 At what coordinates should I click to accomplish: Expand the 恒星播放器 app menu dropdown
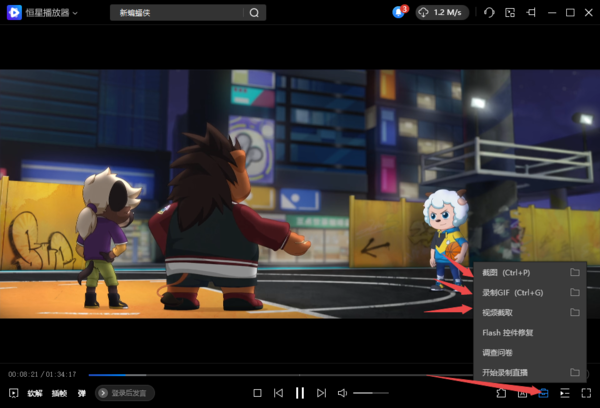[74, 13]
